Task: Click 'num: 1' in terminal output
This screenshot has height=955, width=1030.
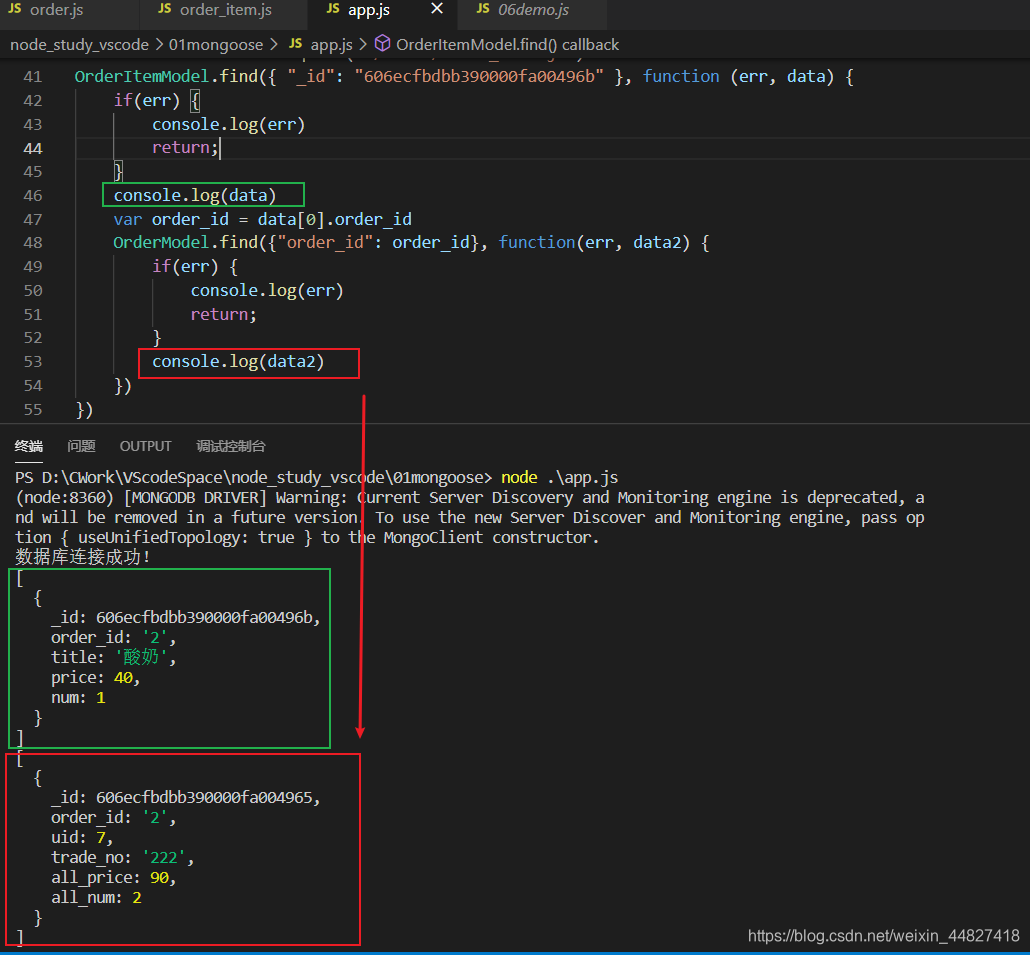Action: pyautogui.click(x=78, y=698)
